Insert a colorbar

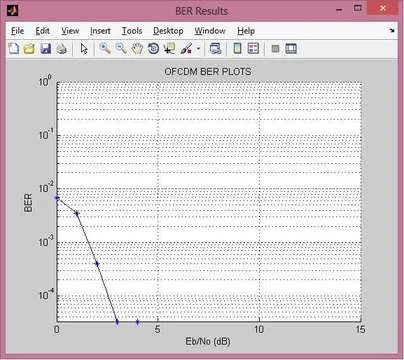click(237, 49)
